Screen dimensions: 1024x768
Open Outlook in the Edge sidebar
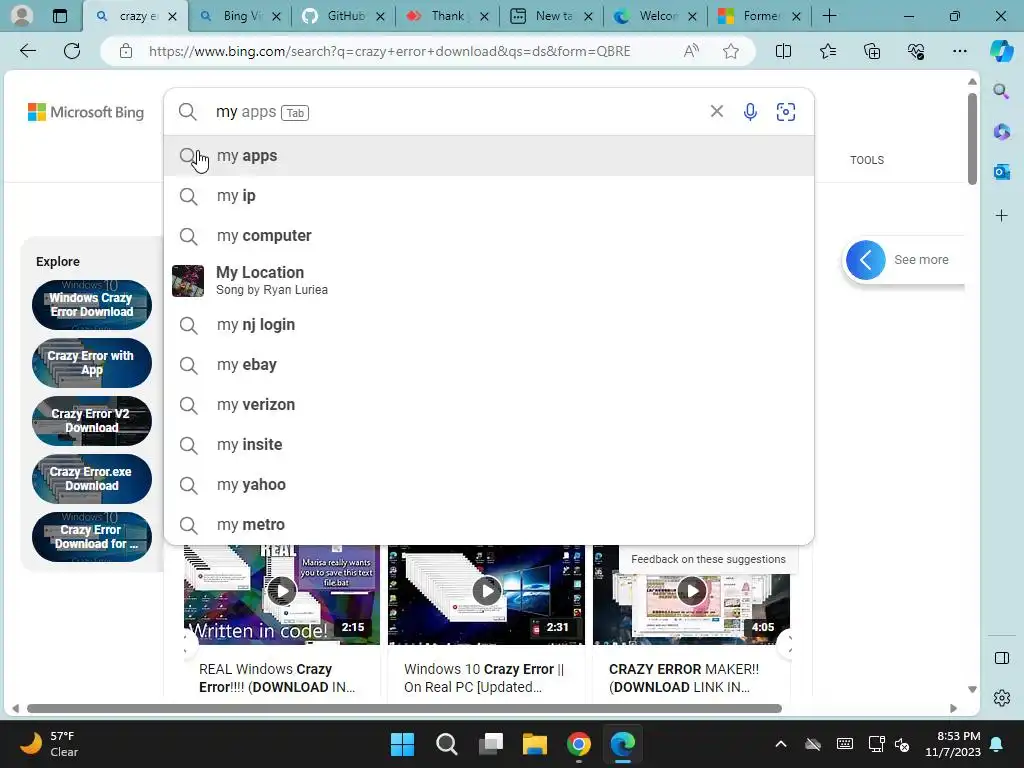1001,172
